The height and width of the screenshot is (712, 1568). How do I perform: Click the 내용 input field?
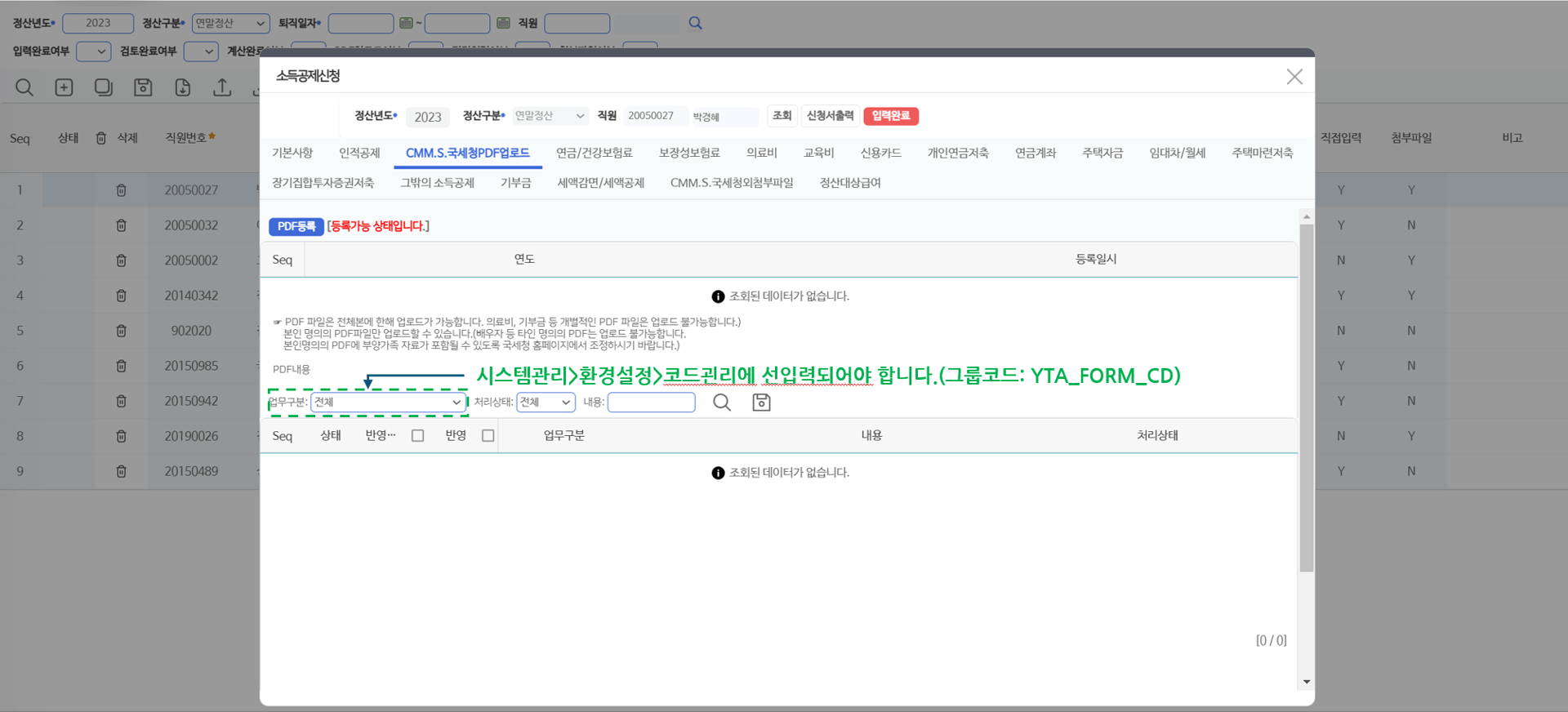click(x=652, y=402)
